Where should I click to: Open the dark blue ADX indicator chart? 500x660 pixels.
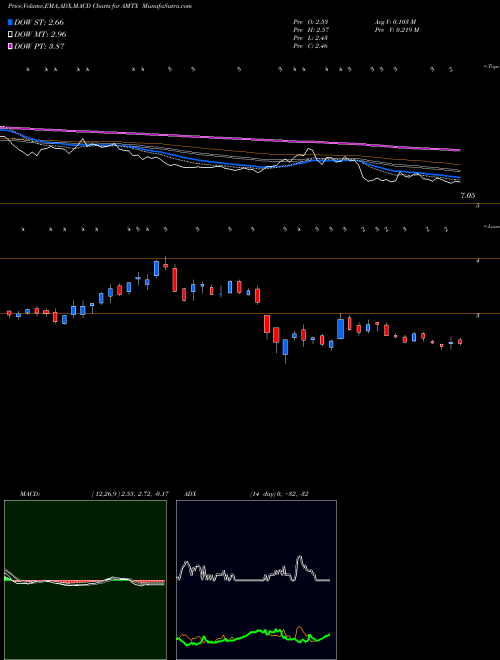tap(256, 580)
